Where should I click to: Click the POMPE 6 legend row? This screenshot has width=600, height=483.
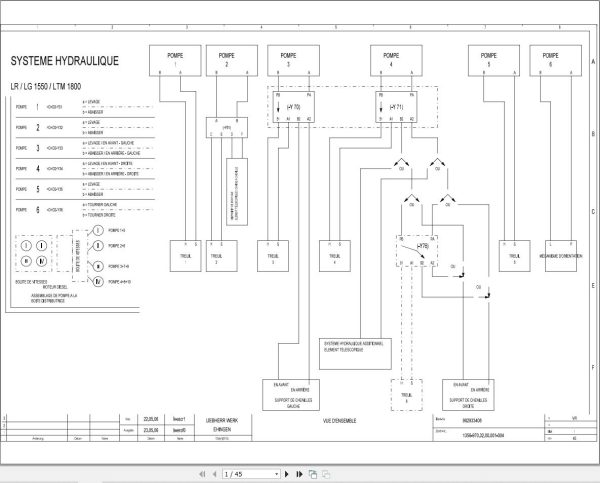[85, 210]
